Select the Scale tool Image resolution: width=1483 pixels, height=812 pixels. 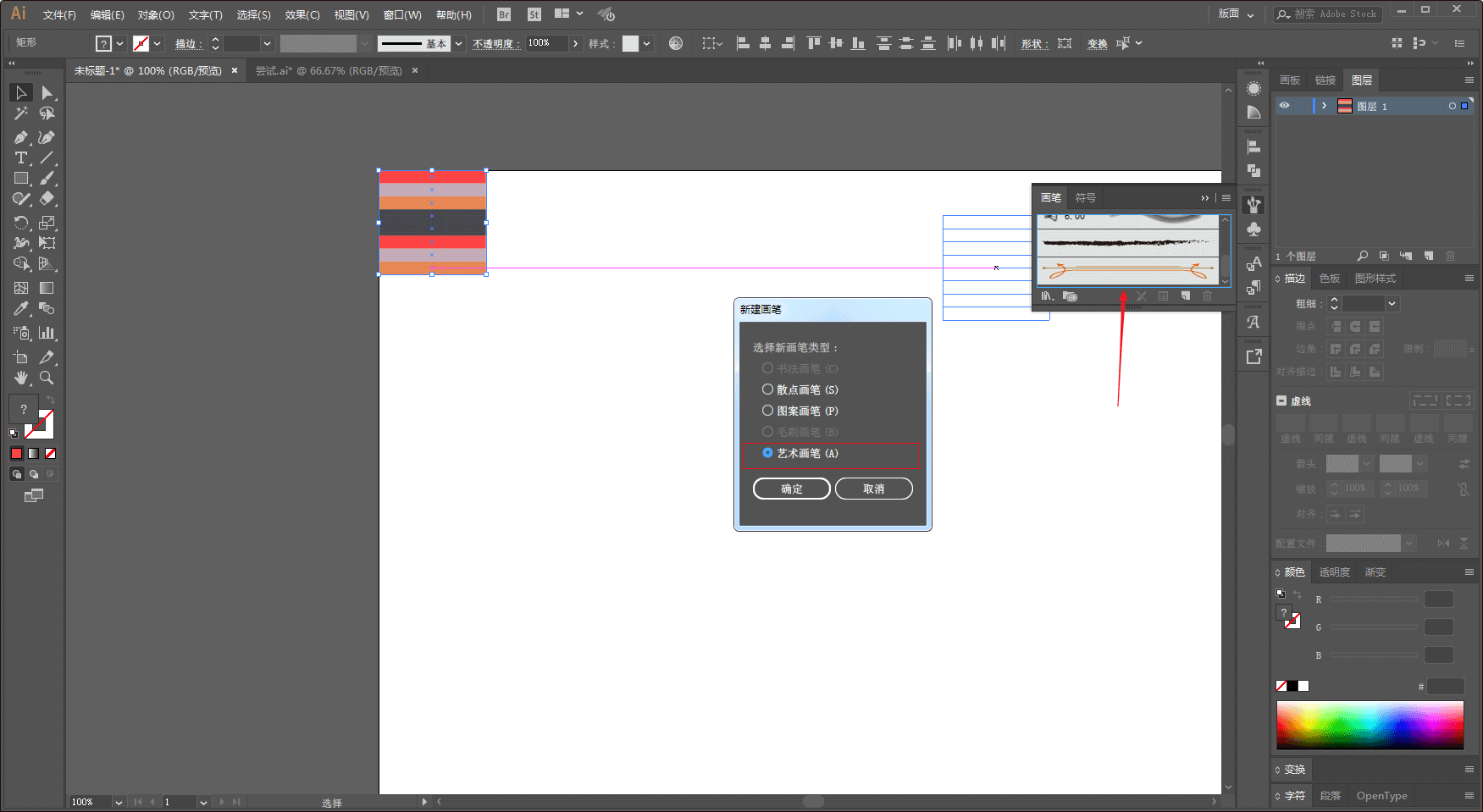[47, 223]
